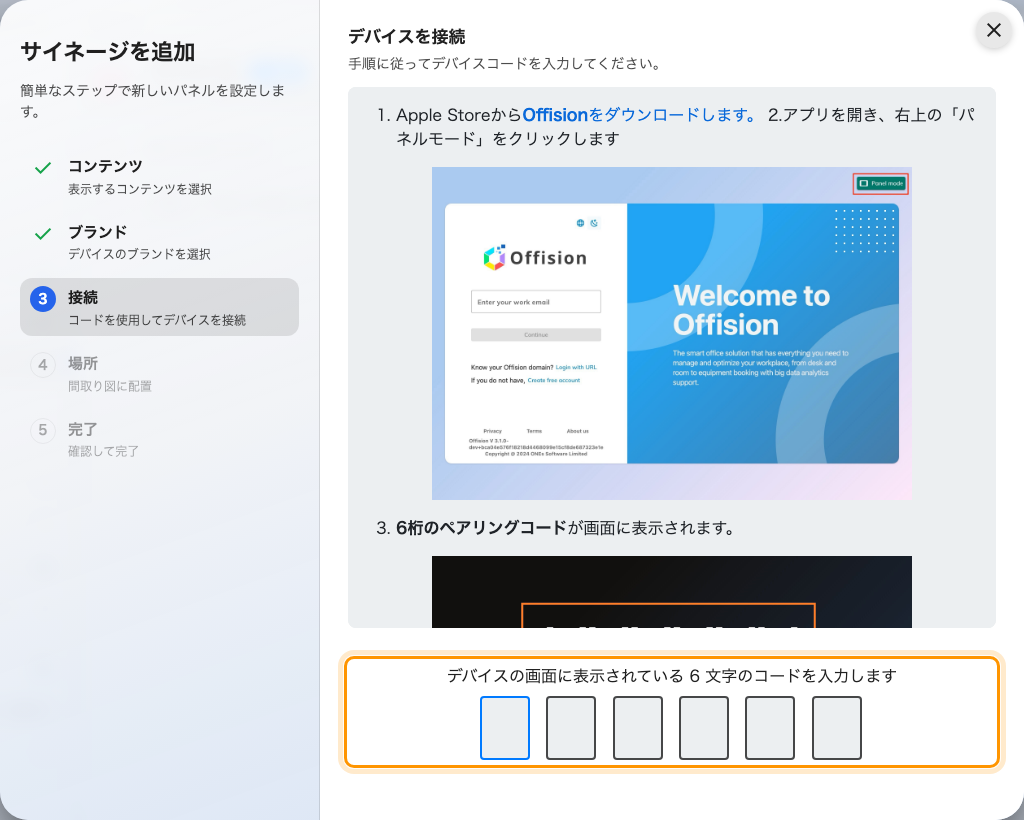
Task: Click the デバイスを接続 heading
Action: (x=407, y=37)
